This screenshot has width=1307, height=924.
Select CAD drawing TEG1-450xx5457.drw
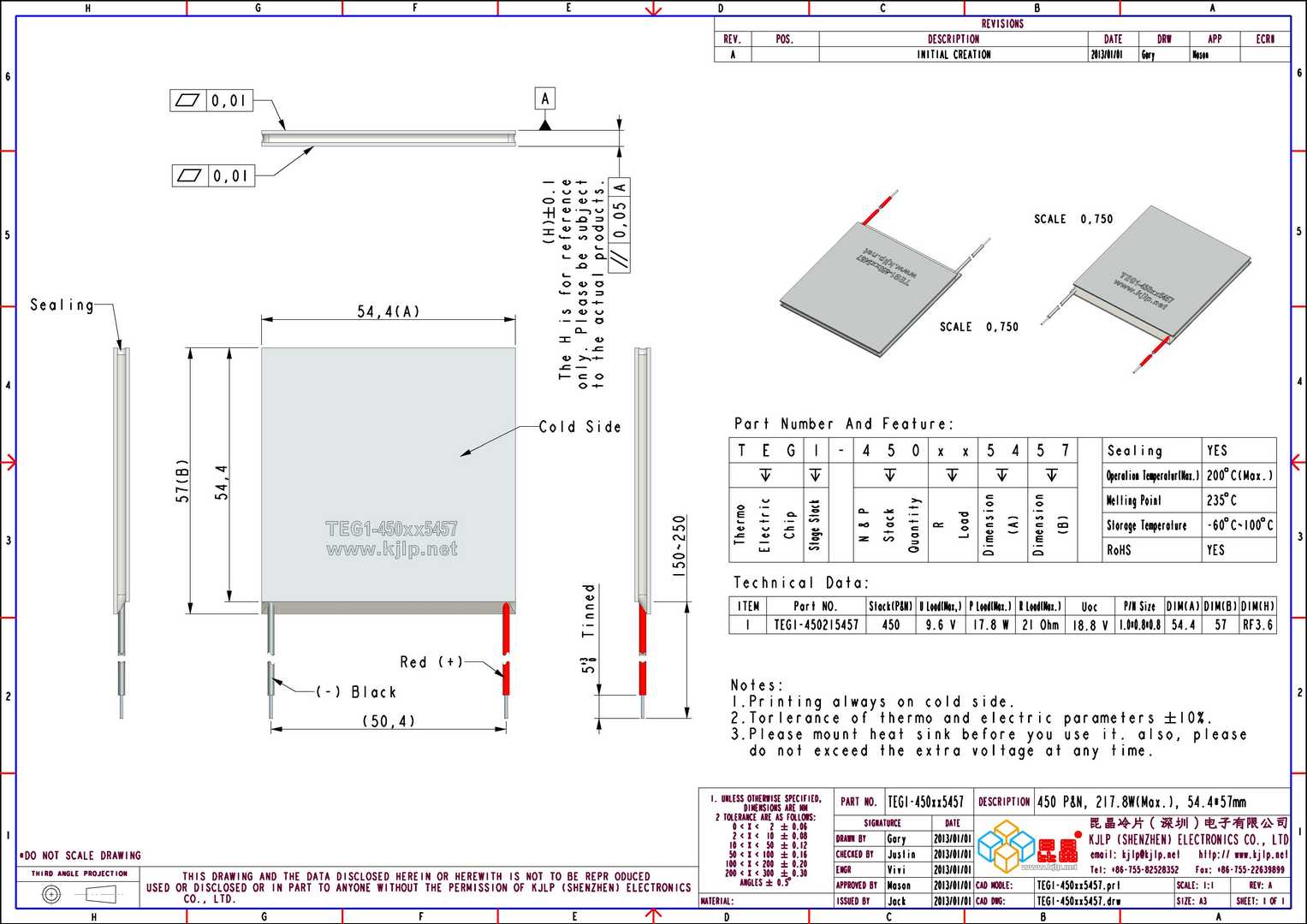click(x=1078, y=902)
